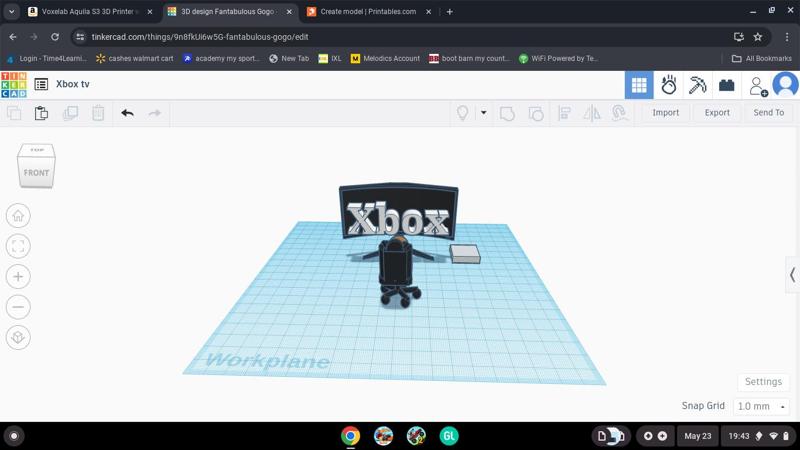Viewport: 800px width, 450px height.
Task: Open the All Bookmarks folder
Action: click(762, 59)
